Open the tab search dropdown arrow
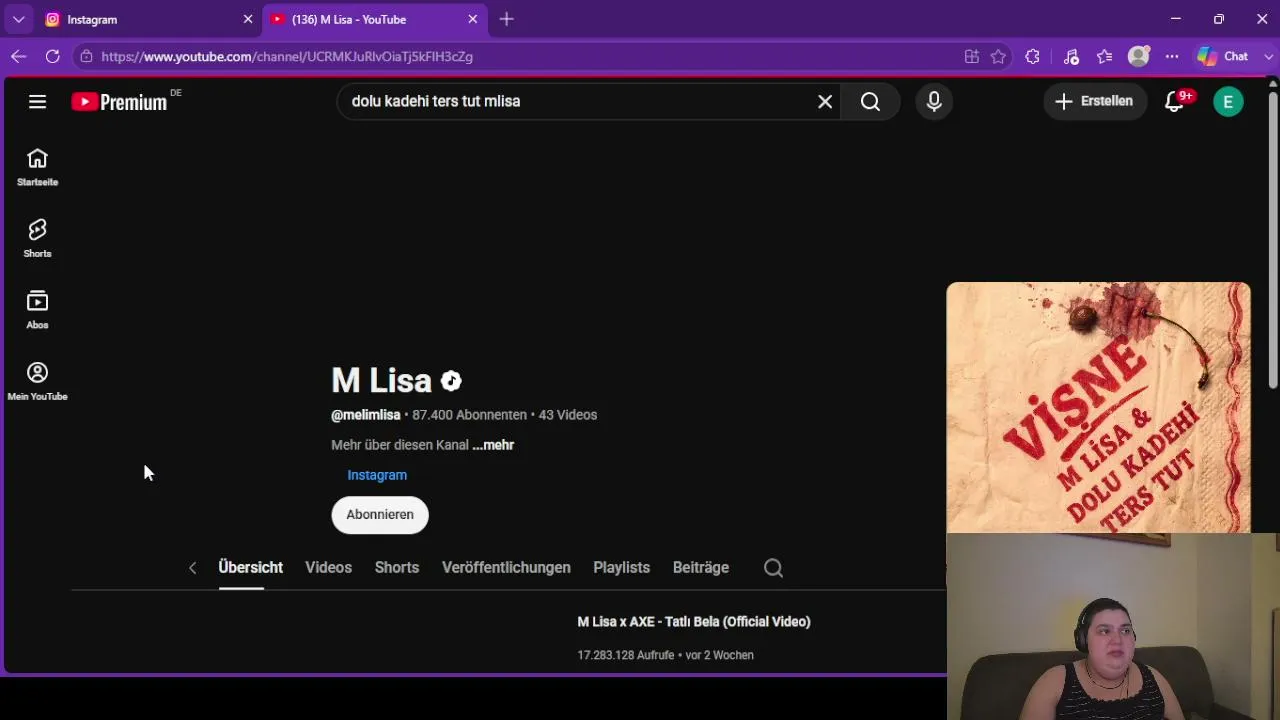 (x=18, y=19)
